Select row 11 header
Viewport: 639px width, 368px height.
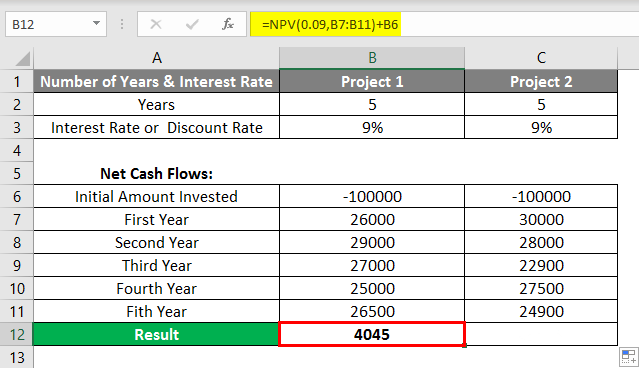pos(17,312)
